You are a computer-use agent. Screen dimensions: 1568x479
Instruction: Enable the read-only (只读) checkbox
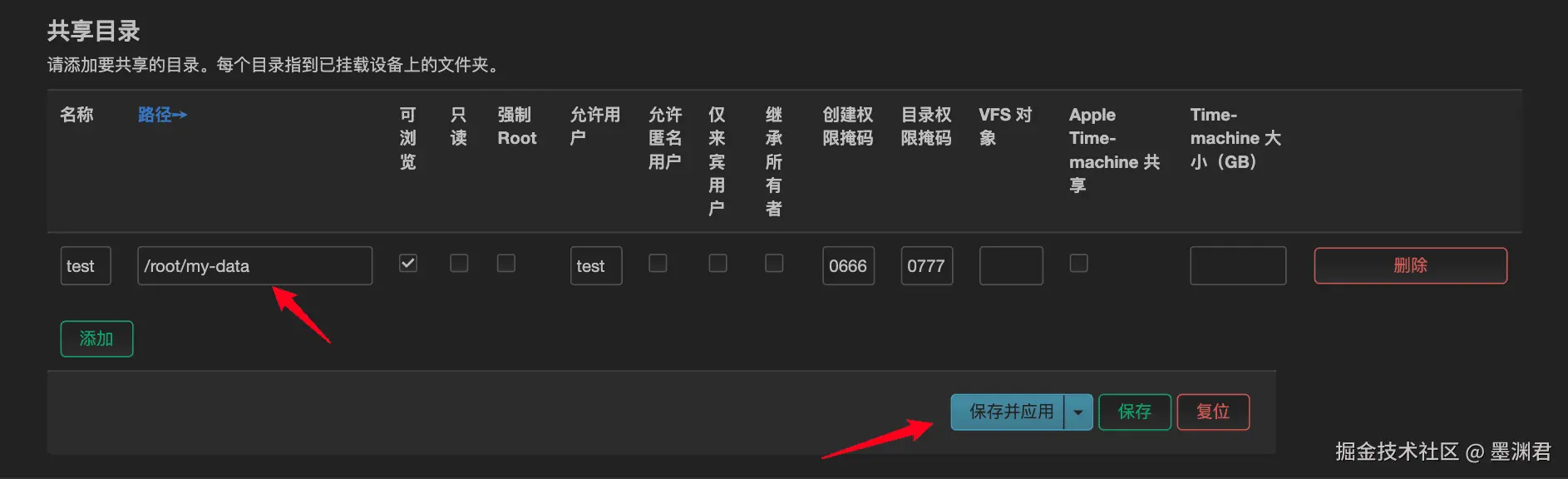coord(459,264)
